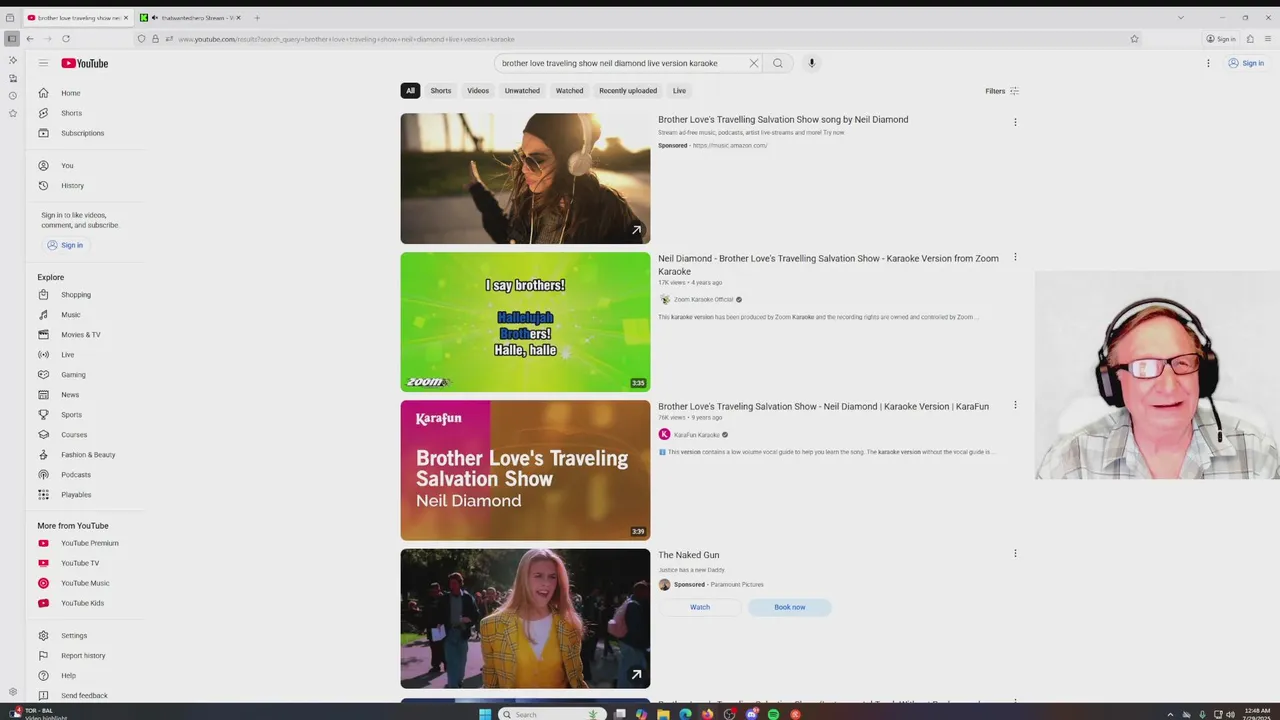
Task: Select the Recently uploaded filter chip
Action: click(628, 91)
